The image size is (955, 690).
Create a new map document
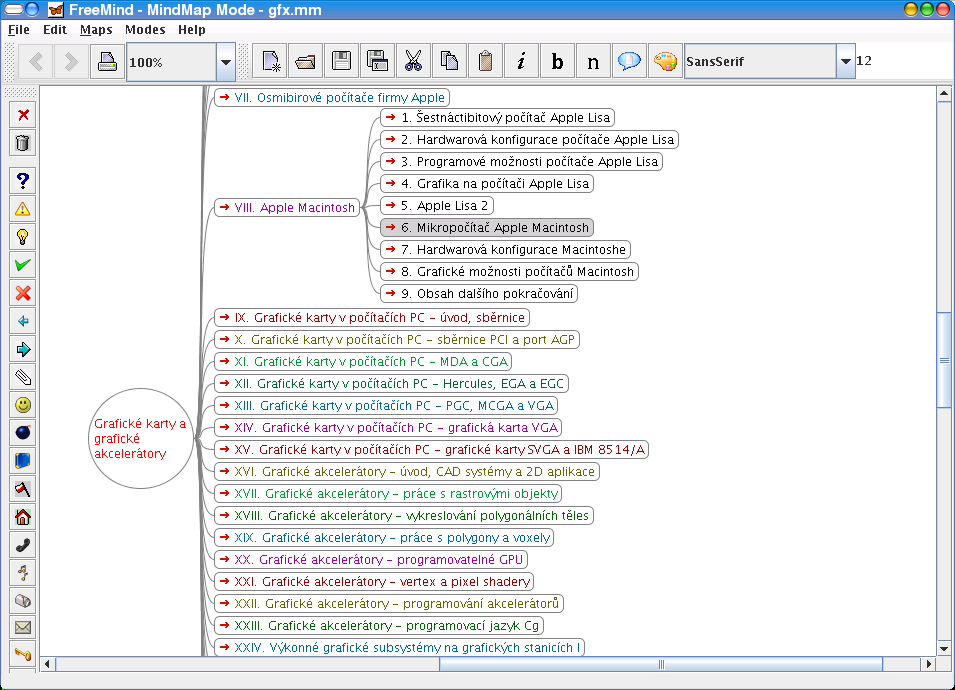pos(270,62)
